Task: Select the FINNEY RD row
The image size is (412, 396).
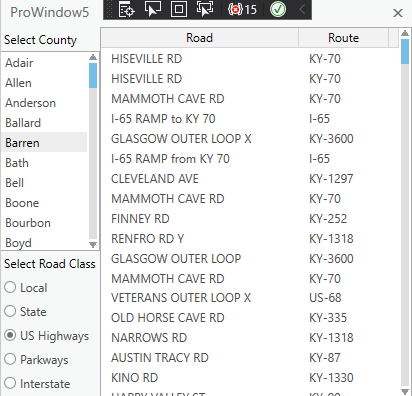Action: pyautogui.click(x=250, y=219)
